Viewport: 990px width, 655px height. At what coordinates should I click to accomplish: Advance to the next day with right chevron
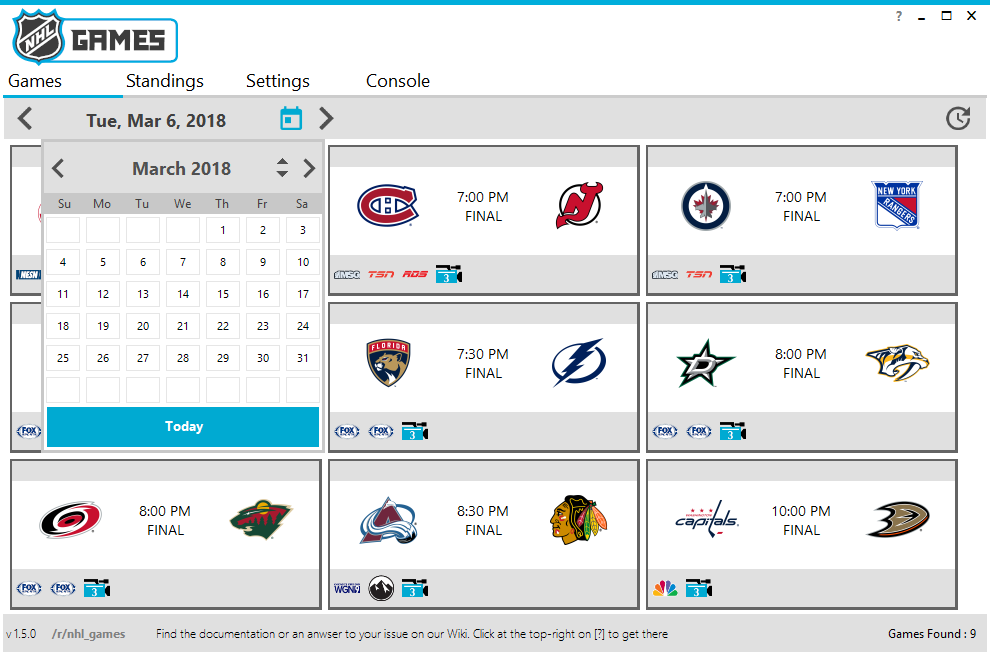click(x=325, y=118)
